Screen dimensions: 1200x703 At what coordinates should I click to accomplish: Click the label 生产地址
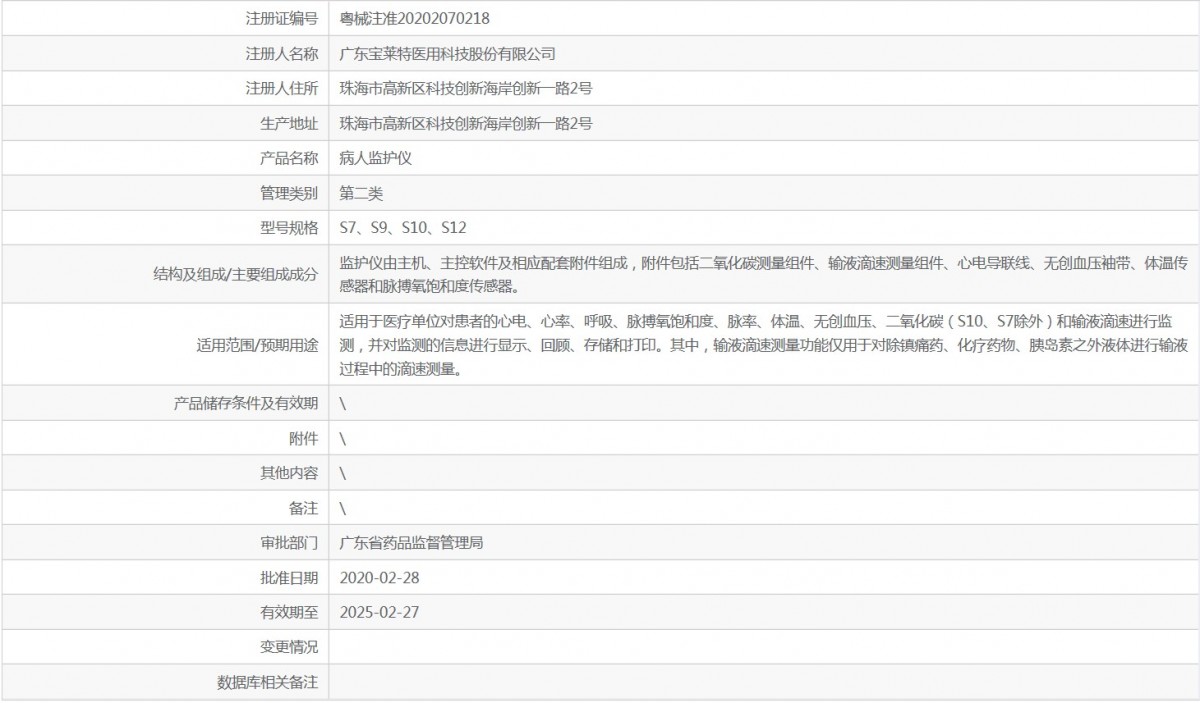(x=288, y=123)
